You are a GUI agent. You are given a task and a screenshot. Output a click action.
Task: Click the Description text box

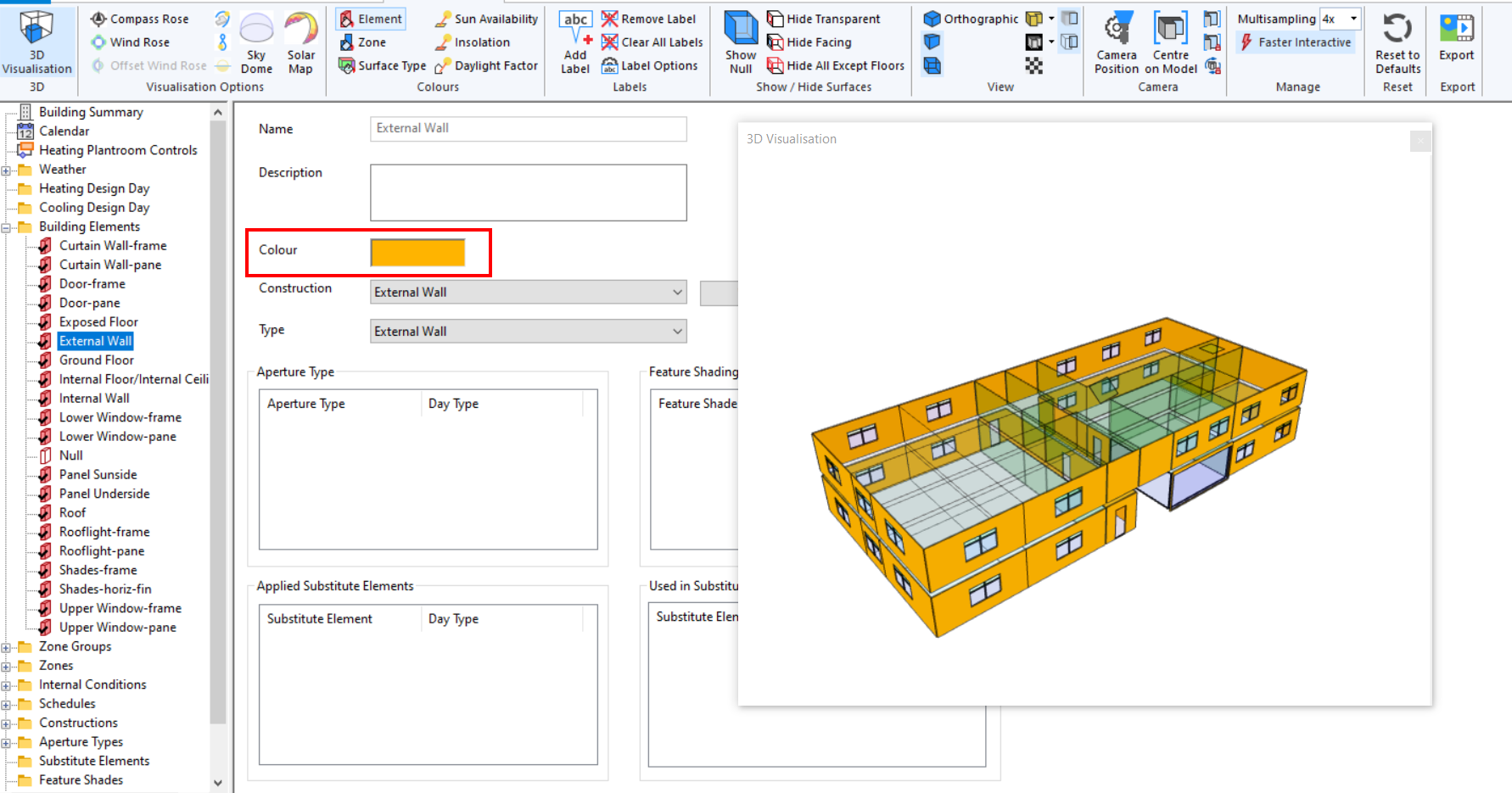coord(529,193)
